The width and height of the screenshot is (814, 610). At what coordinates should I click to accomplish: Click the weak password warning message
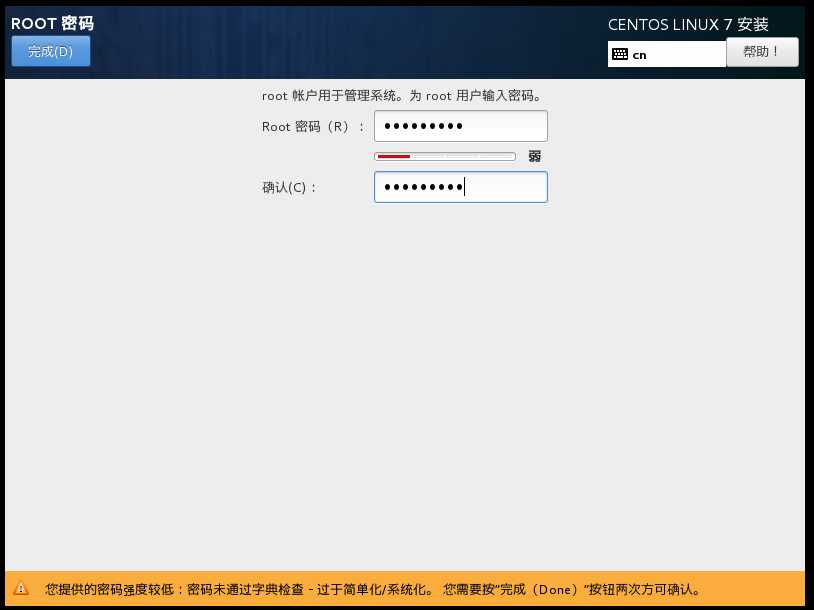click(373, 589)
